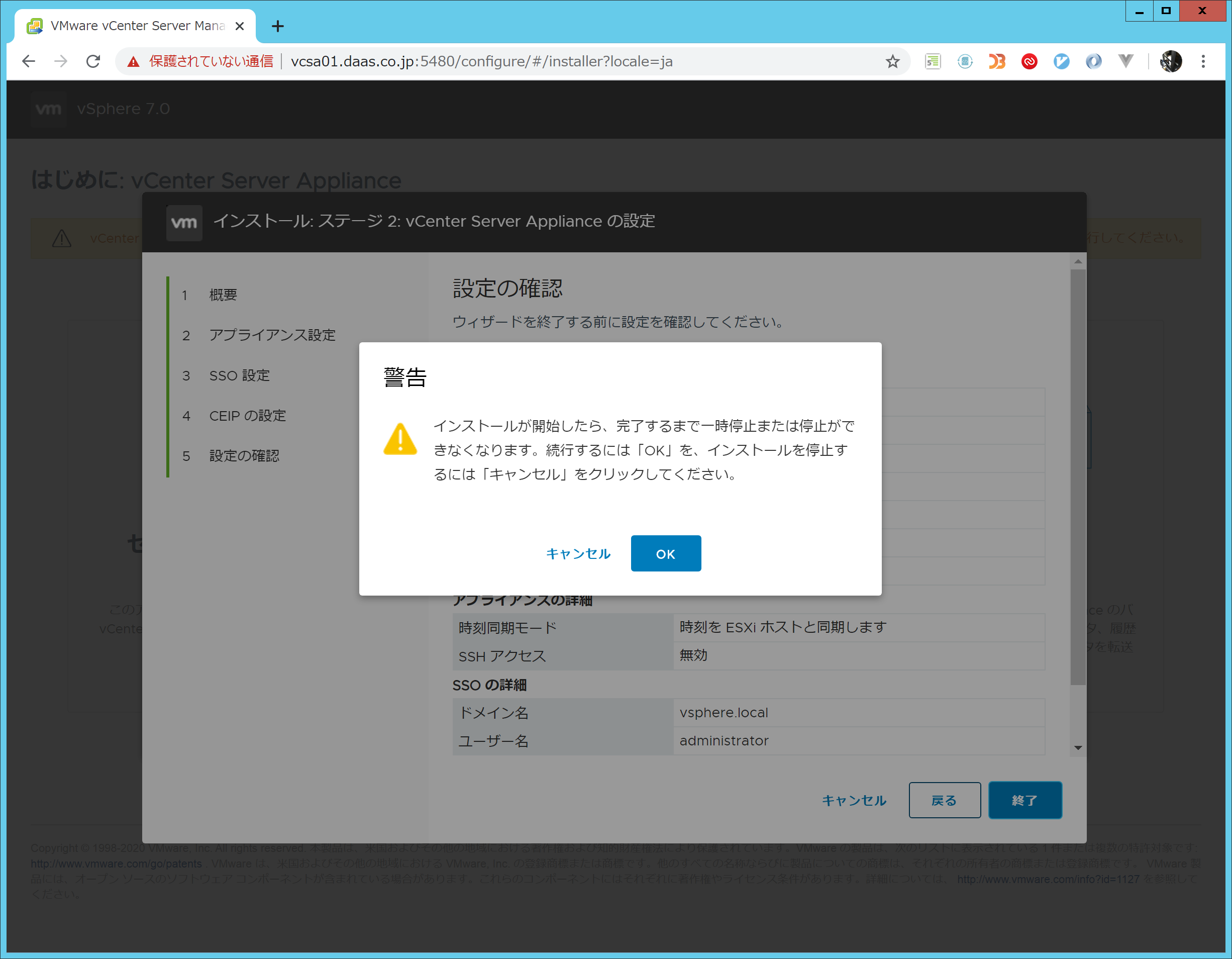Click the red not-secure warning triangle
The height and width of the screenshot is (959, 1232).
click(x=133, y=61)
